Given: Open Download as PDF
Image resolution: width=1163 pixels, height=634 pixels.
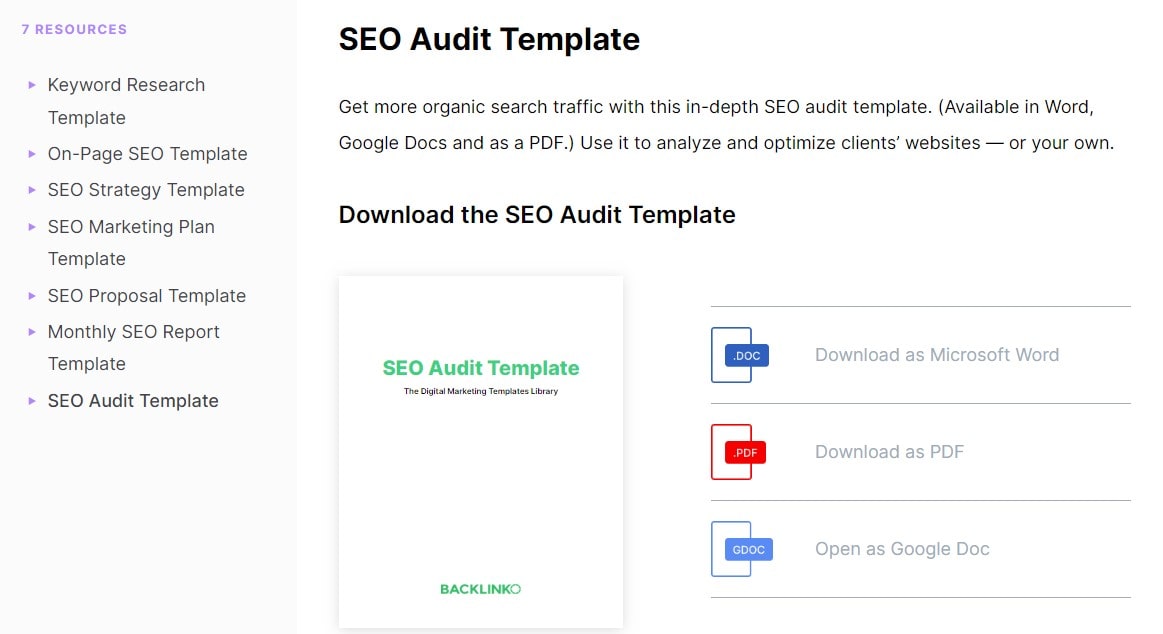Looking at the screenshot, I should pyautogui.click(x=889, y=452).
